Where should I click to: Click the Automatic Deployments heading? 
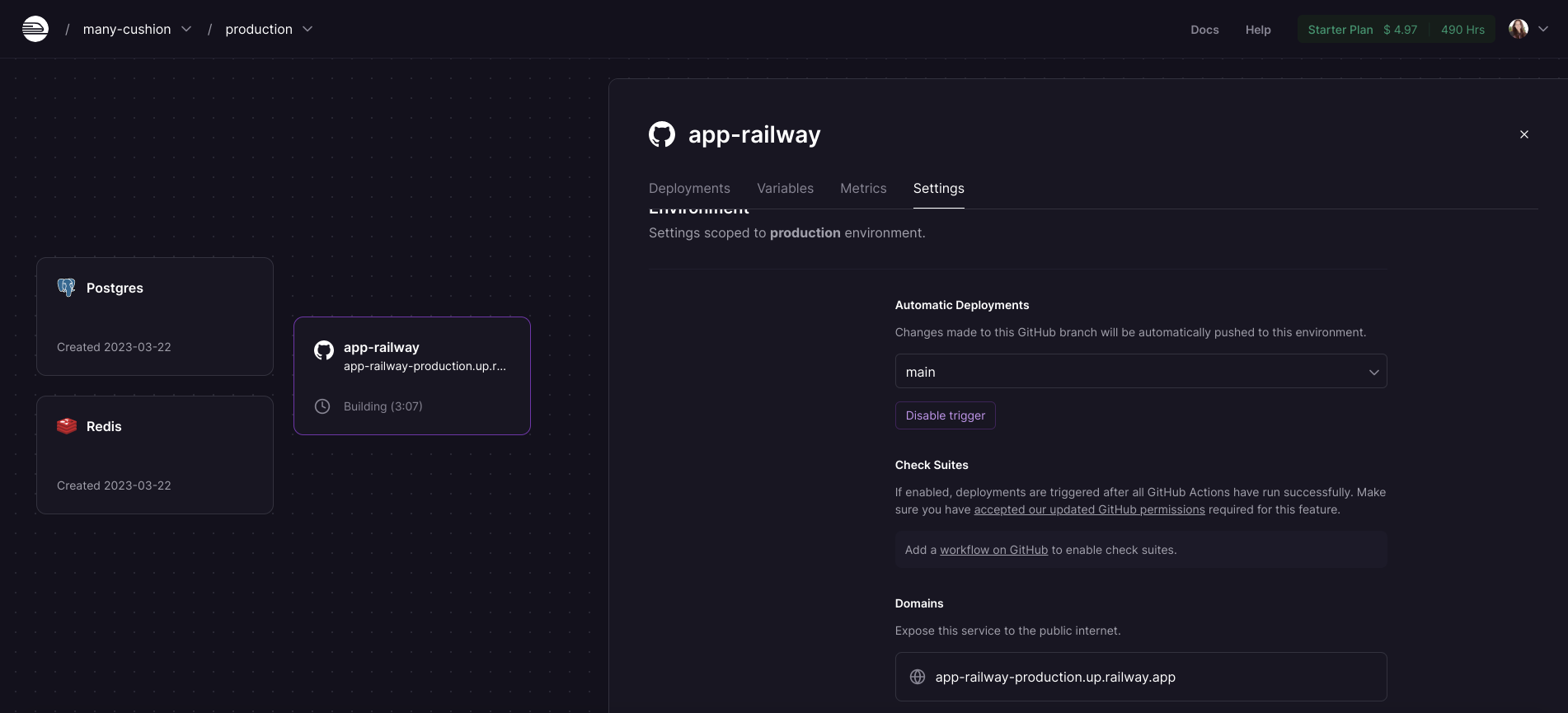(962, 305)
